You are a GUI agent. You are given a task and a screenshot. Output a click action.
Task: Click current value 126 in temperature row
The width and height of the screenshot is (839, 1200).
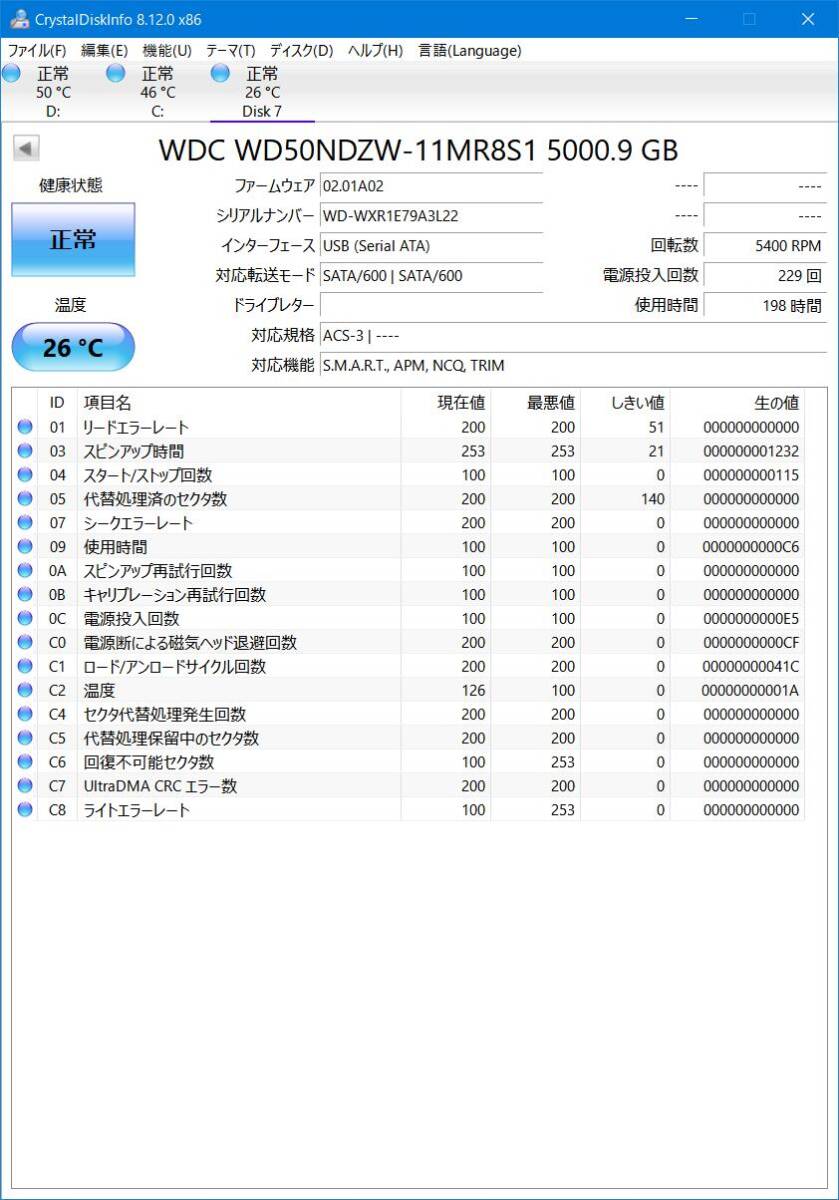tap(473, 690)
